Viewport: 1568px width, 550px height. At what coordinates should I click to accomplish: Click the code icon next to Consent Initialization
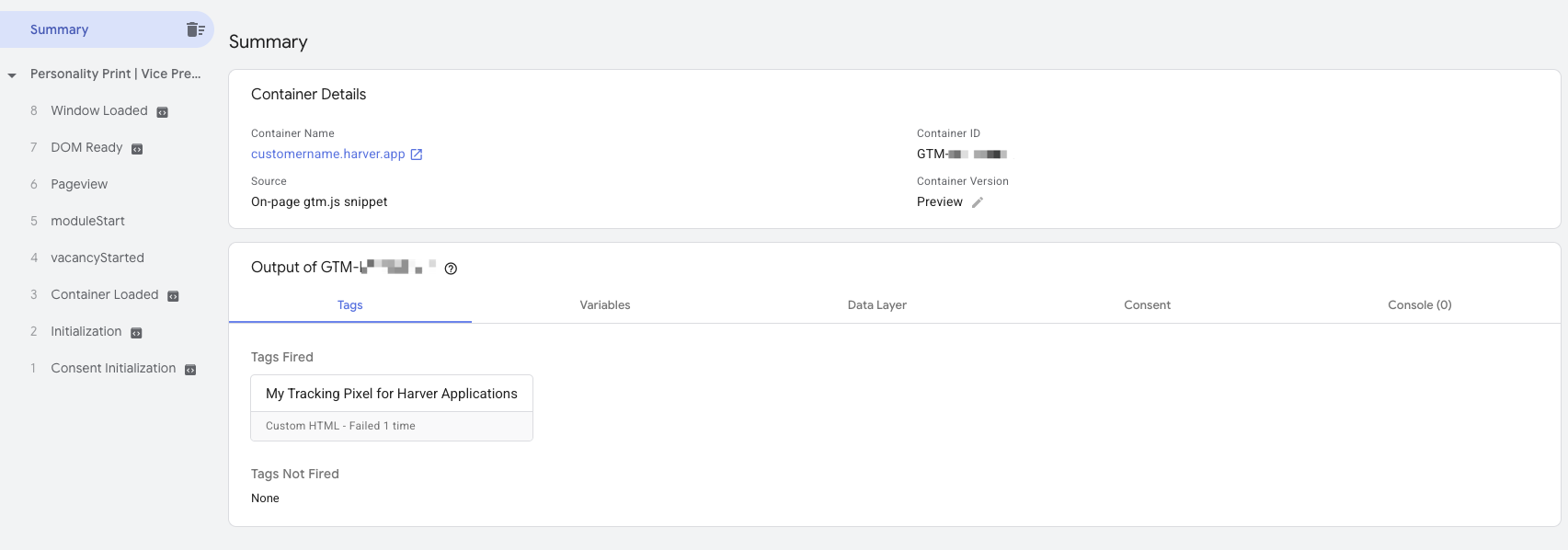pos(190,370)
